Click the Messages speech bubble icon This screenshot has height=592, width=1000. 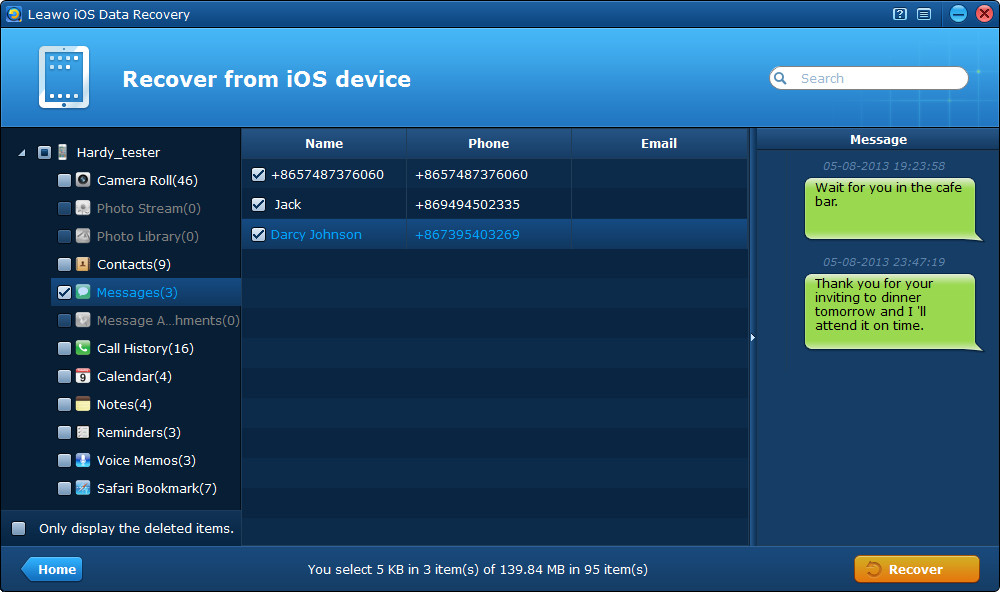click(83, 292)
